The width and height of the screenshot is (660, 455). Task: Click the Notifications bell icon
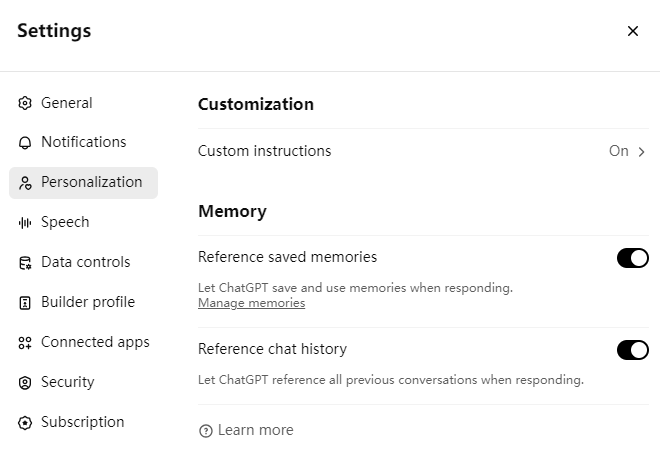coord(25,143)
